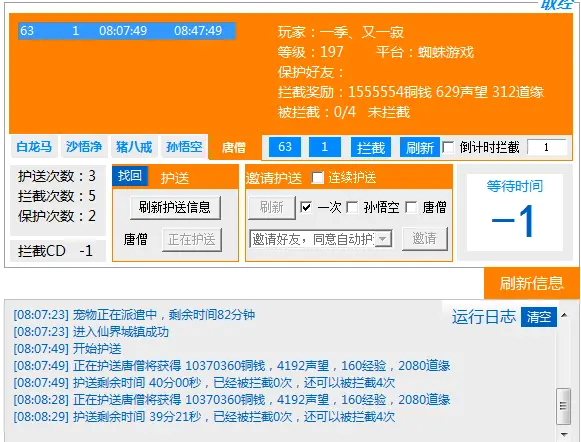The image size is (581, 442).
Task: Click log entry 护送剩余时间 39分21秒
Action: (204, 417)
